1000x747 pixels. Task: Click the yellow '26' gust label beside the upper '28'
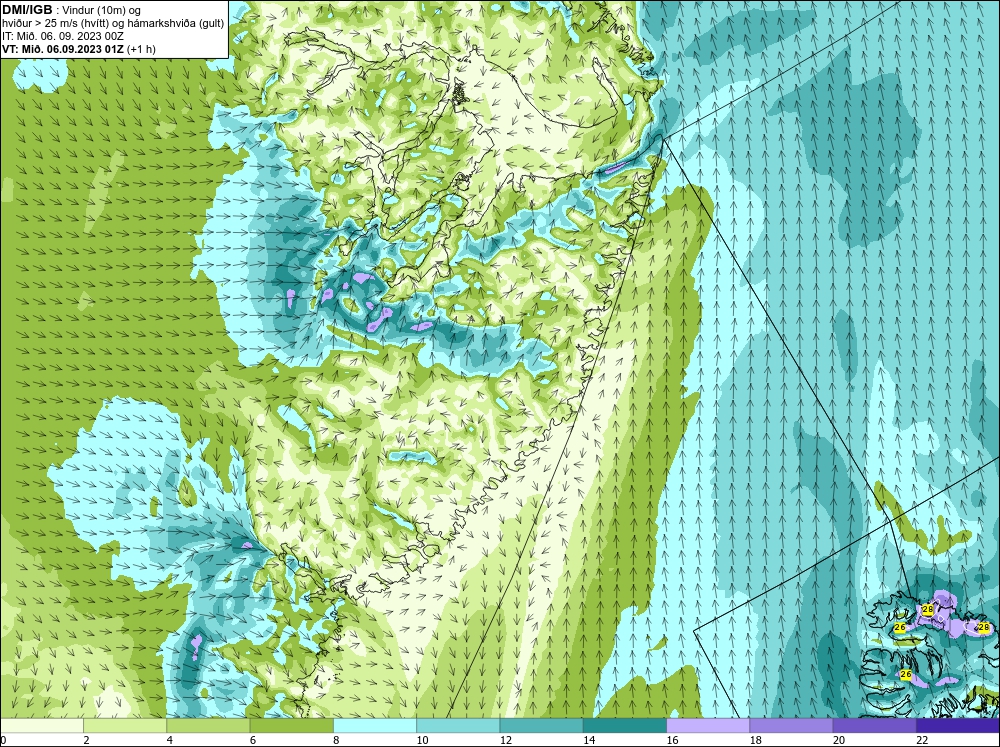[x=900, y=628]
